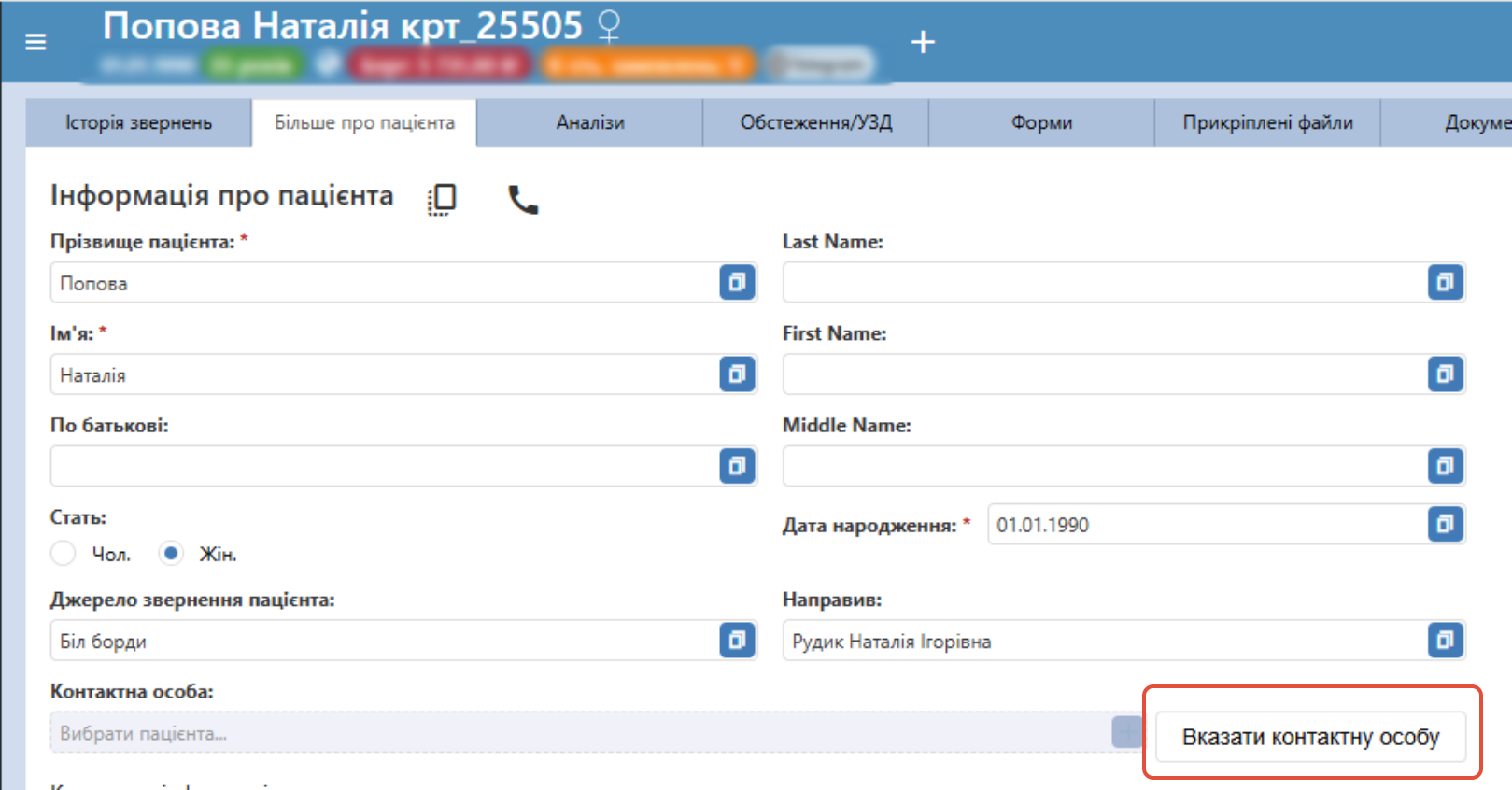Open the Історія звернень tab
The width and height of the screenshot is (1512, 790).
coord(138,123)
